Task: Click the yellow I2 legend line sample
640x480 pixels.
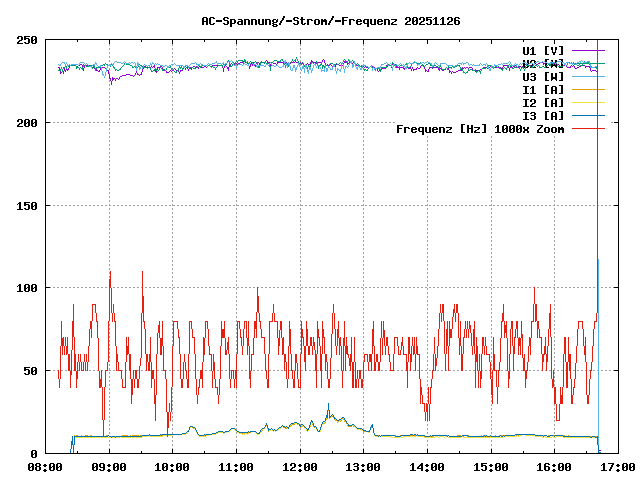Action: pos(588,102)
